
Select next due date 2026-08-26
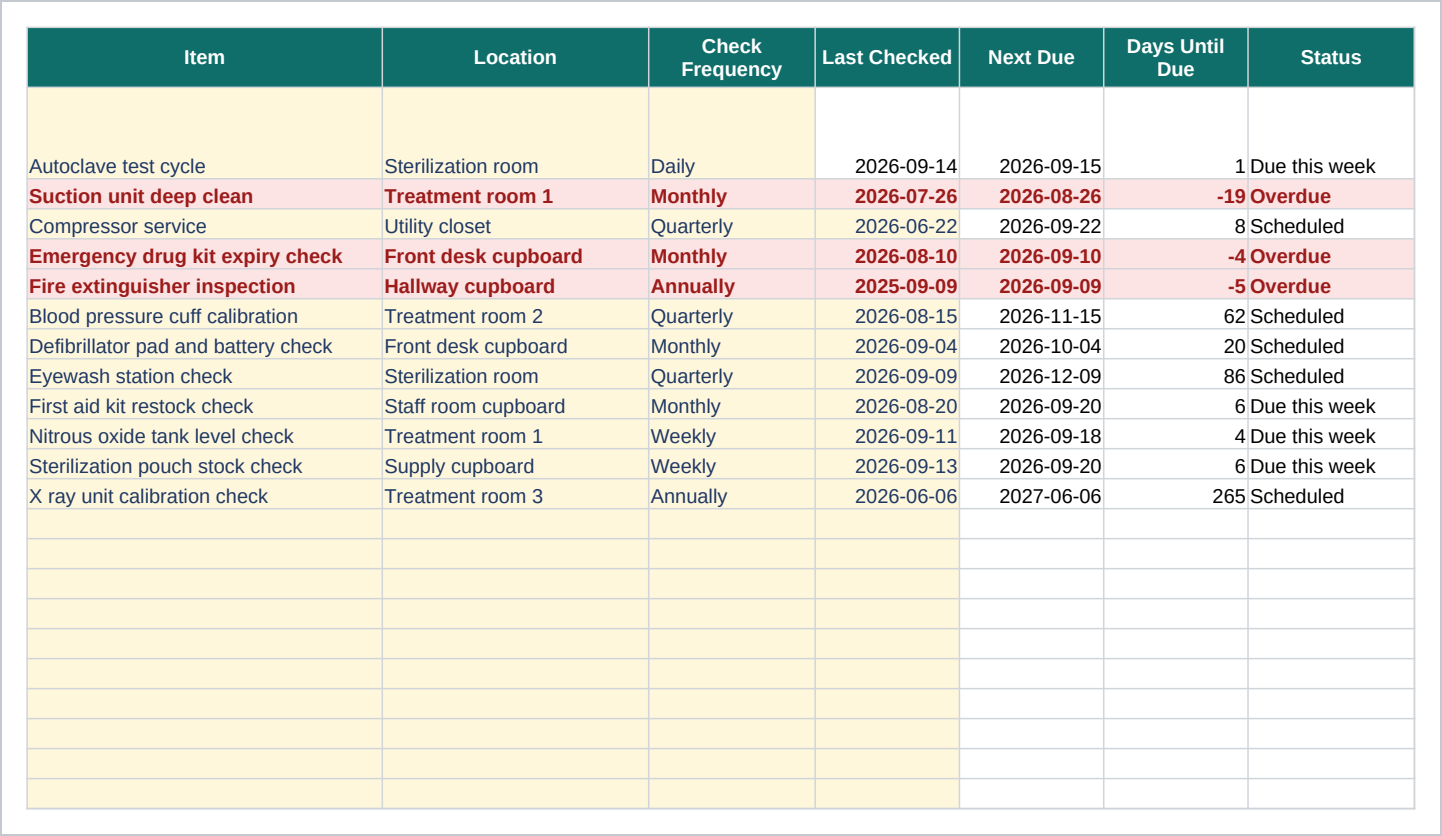(x=1031, y=195)
